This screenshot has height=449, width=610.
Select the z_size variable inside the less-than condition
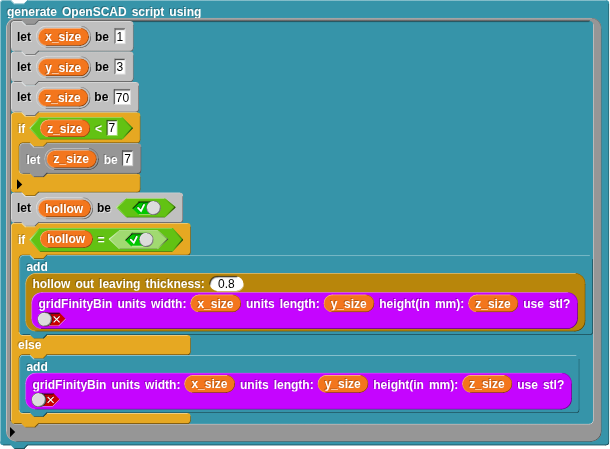(65, 128)
